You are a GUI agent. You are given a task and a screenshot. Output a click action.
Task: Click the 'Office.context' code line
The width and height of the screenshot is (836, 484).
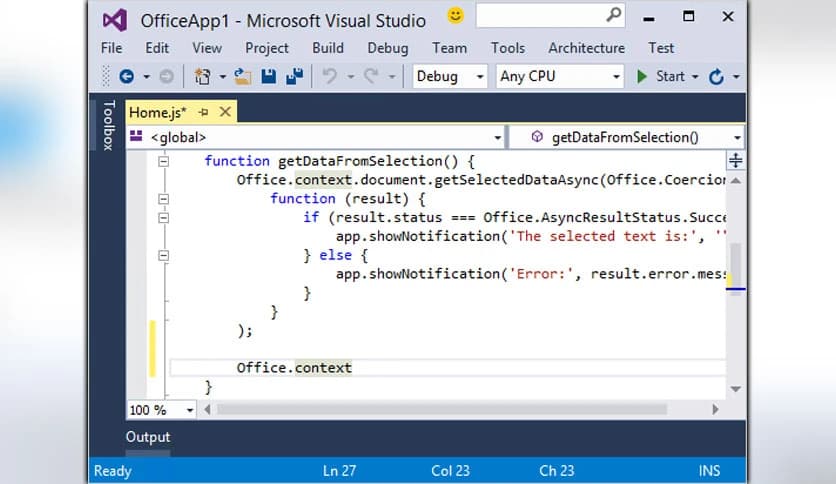(x=294, y=368)
